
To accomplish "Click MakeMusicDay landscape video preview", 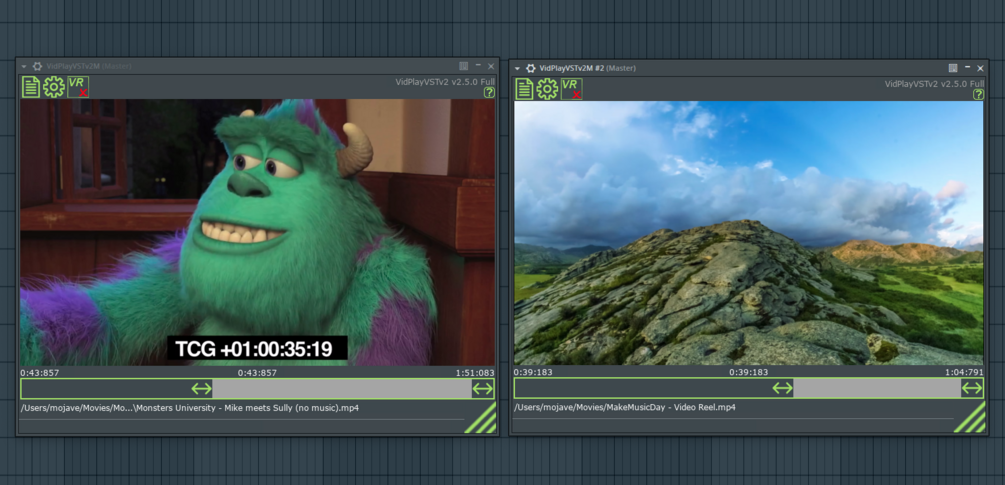I will pos(749,233).
